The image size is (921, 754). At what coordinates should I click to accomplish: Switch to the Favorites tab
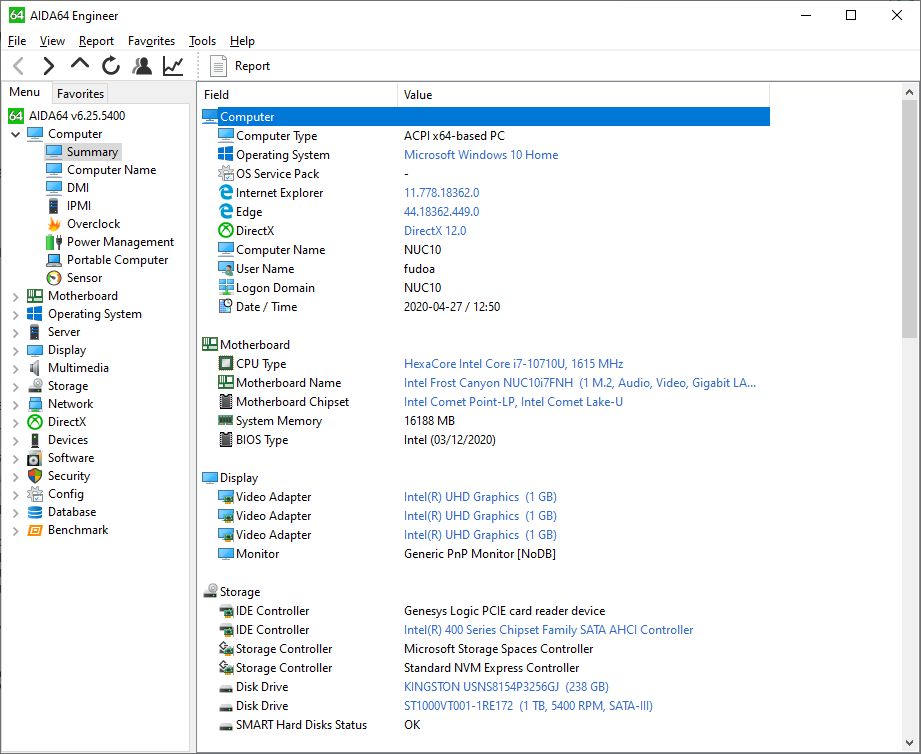pyautogui.click(x=80, y=94)
